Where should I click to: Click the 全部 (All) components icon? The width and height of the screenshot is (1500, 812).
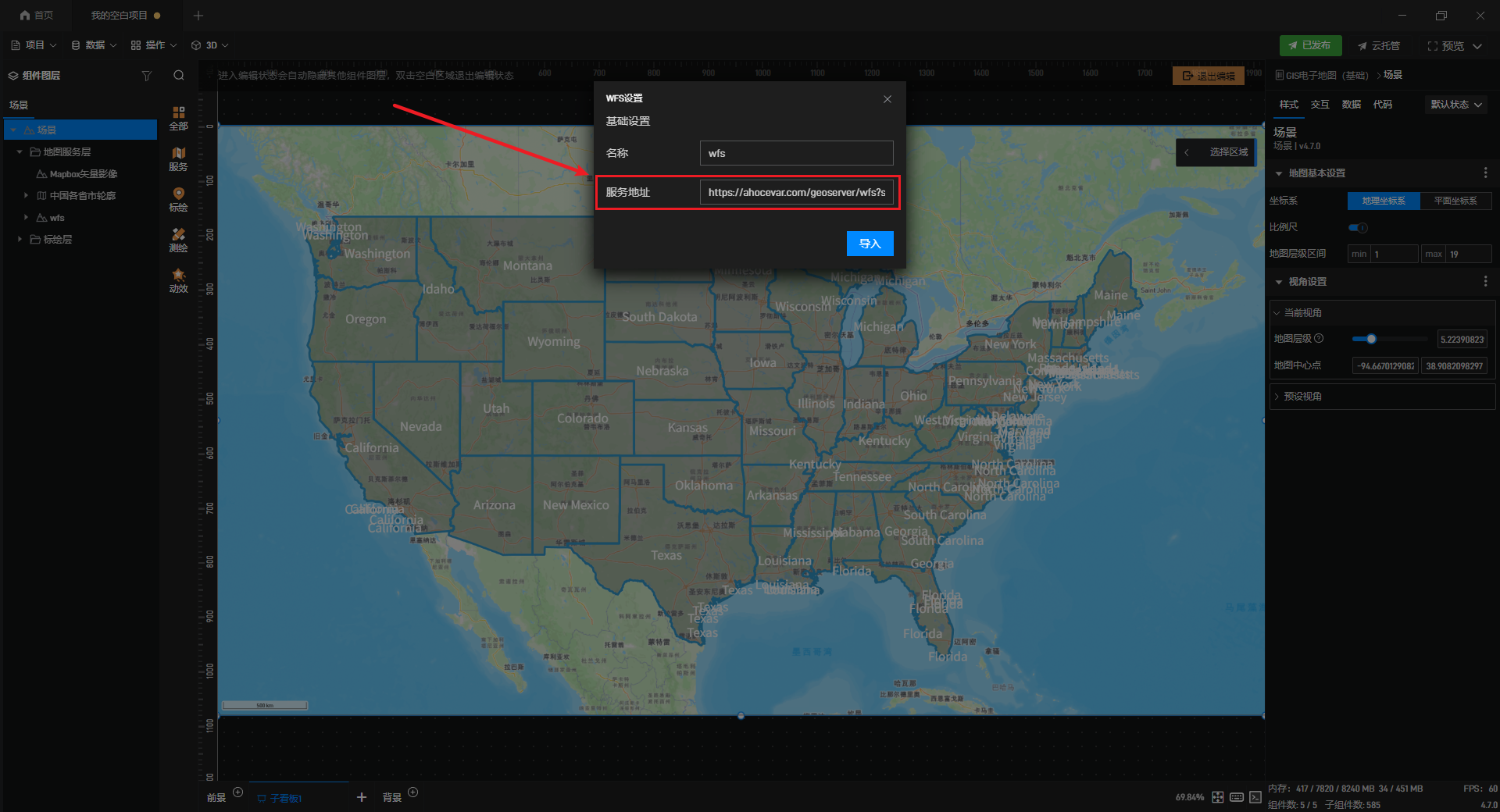[x=178, y=118]
